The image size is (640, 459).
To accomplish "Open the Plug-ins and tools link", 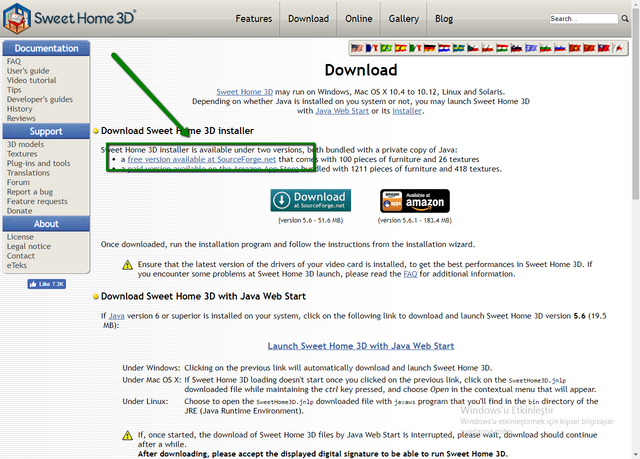I will tap(38, 163).
